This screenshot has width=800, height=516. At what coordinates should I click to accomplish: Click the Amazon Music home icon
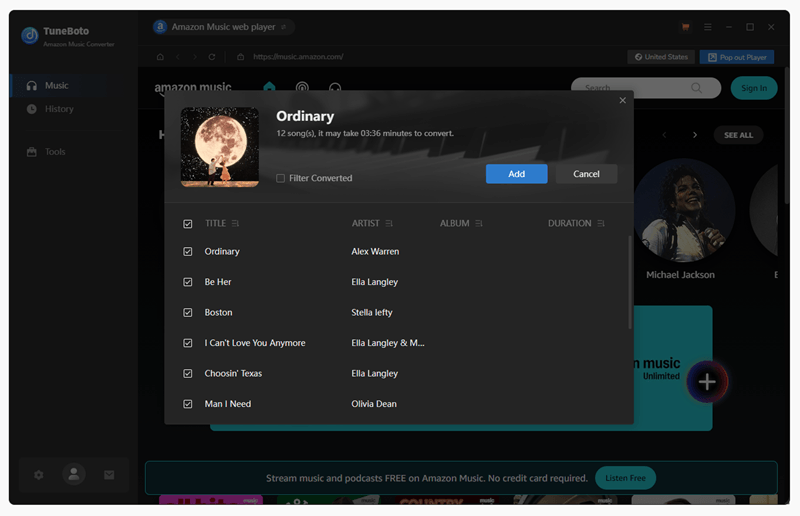[269, 87]
